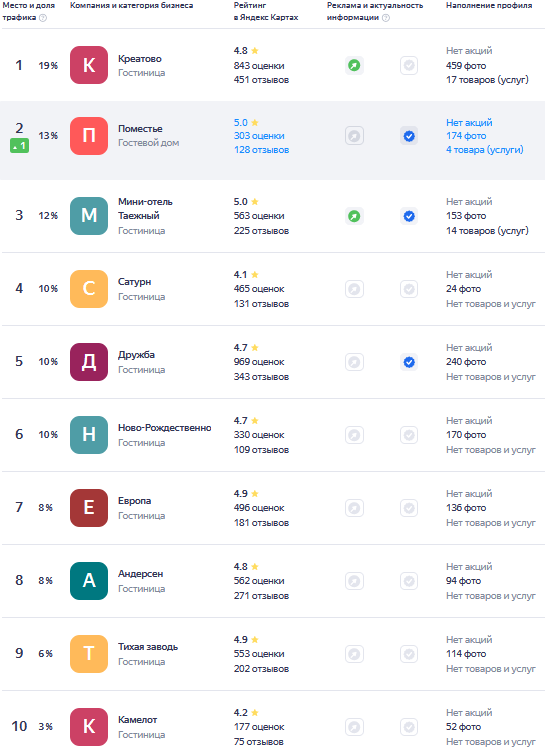
Task: Open Поместье 174 фото link
Action: (x=466, y=136)
